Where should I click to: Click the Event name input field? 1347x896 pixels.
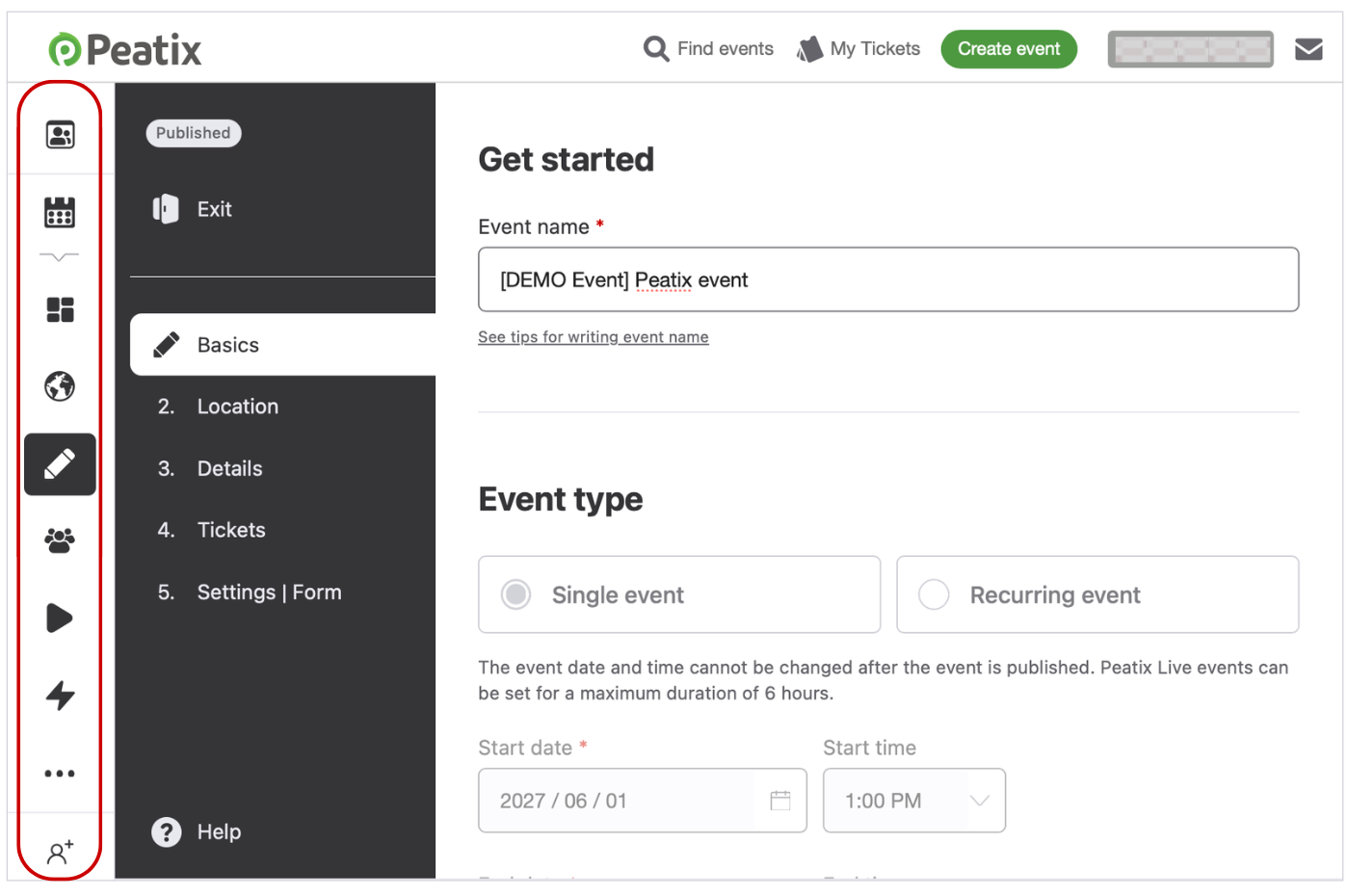click(888, 279)
